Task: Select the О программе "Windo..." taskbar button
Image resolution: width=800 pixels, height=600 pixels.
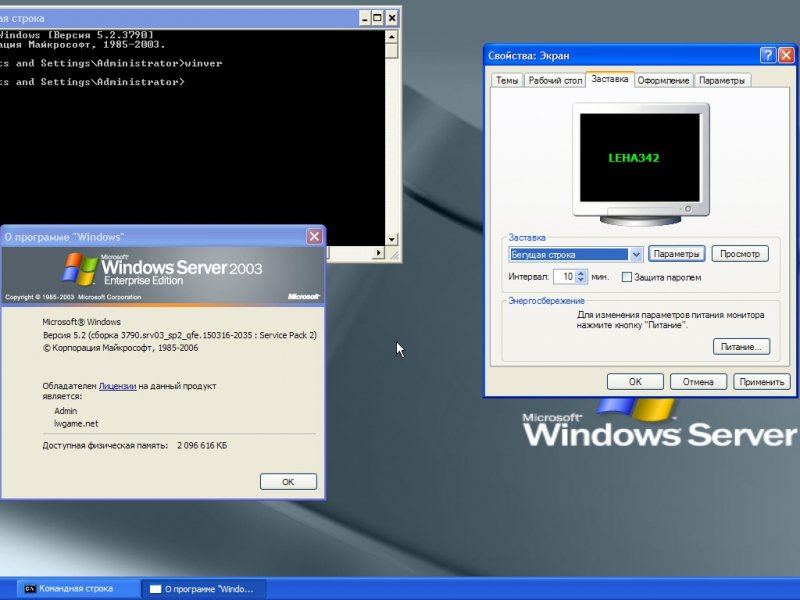Action: point(203,589)
